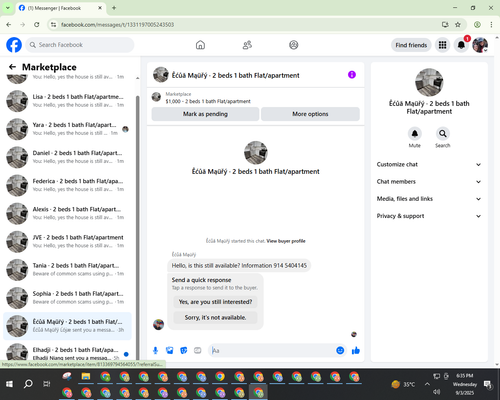Expand Media, files and links section
The image size is (500, 400).
(x=429, y=199)
